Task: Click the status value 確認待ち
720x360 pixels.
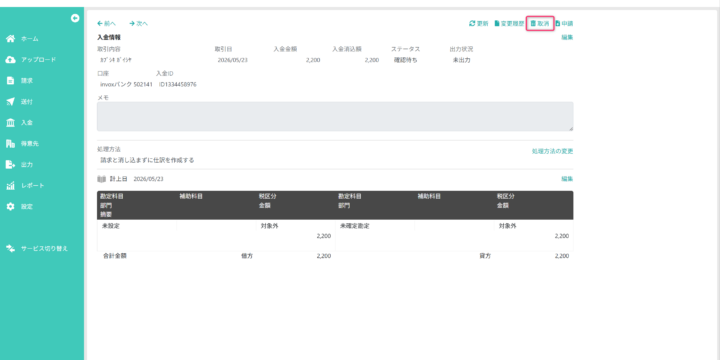Action: point(406,60)
